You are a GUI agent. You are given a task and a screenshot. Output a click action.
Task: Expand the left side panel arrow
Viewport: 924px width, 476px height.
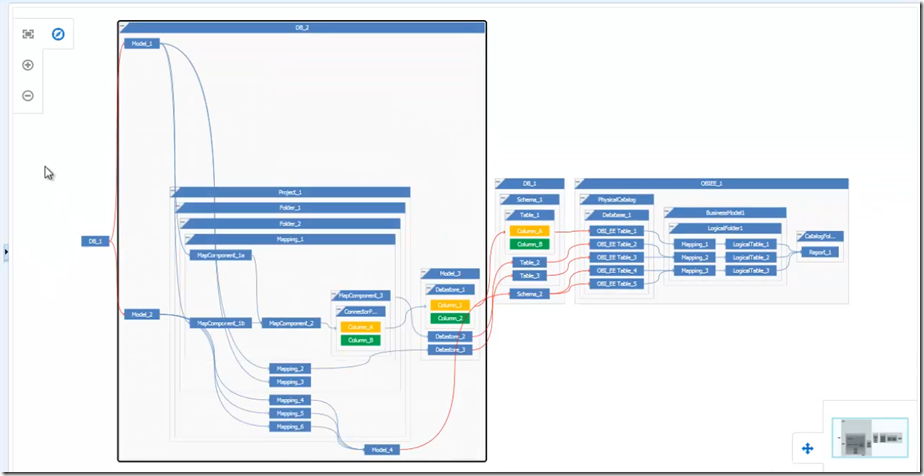click(x=5, y=253)
